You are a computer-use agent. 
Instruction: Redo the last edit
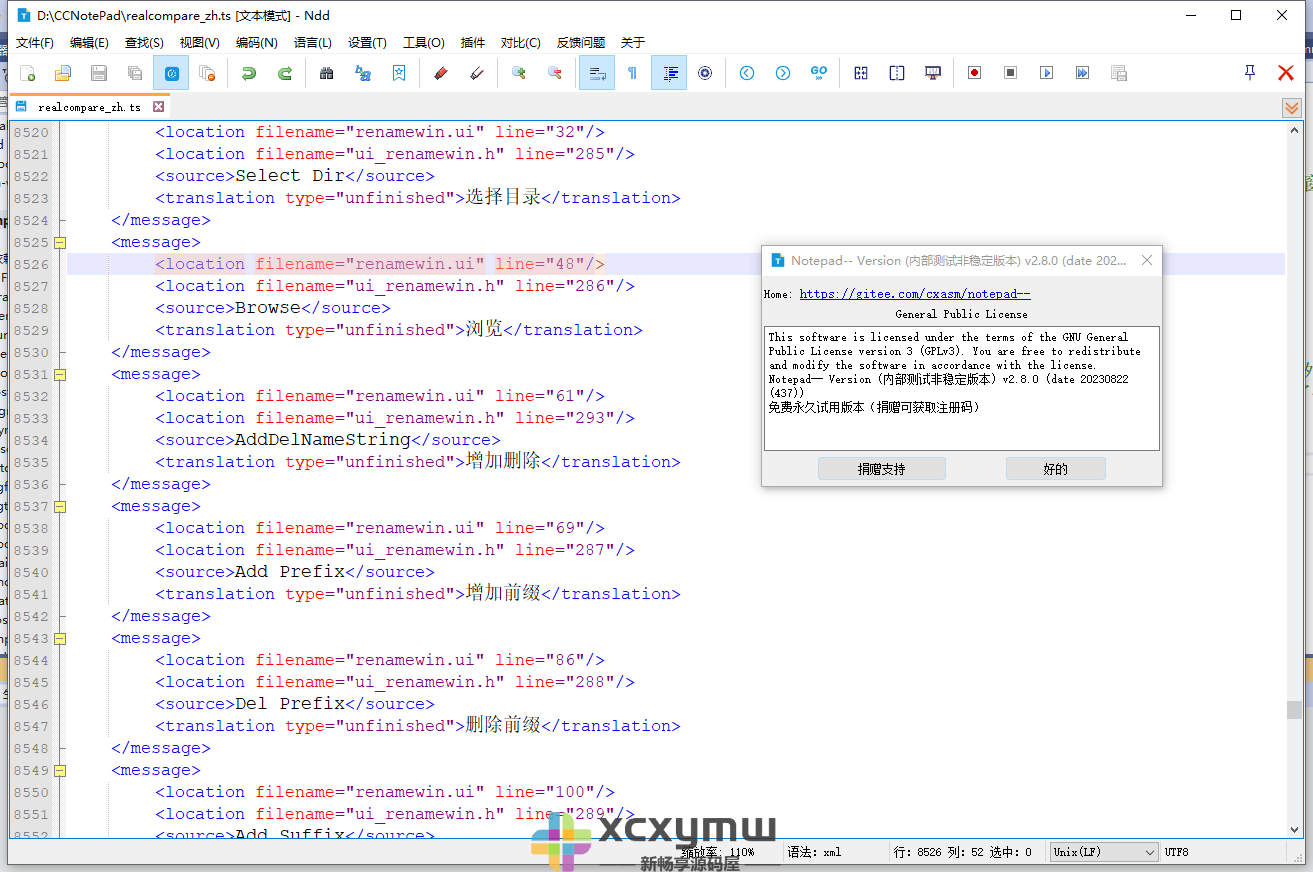(x=283, y=72)
